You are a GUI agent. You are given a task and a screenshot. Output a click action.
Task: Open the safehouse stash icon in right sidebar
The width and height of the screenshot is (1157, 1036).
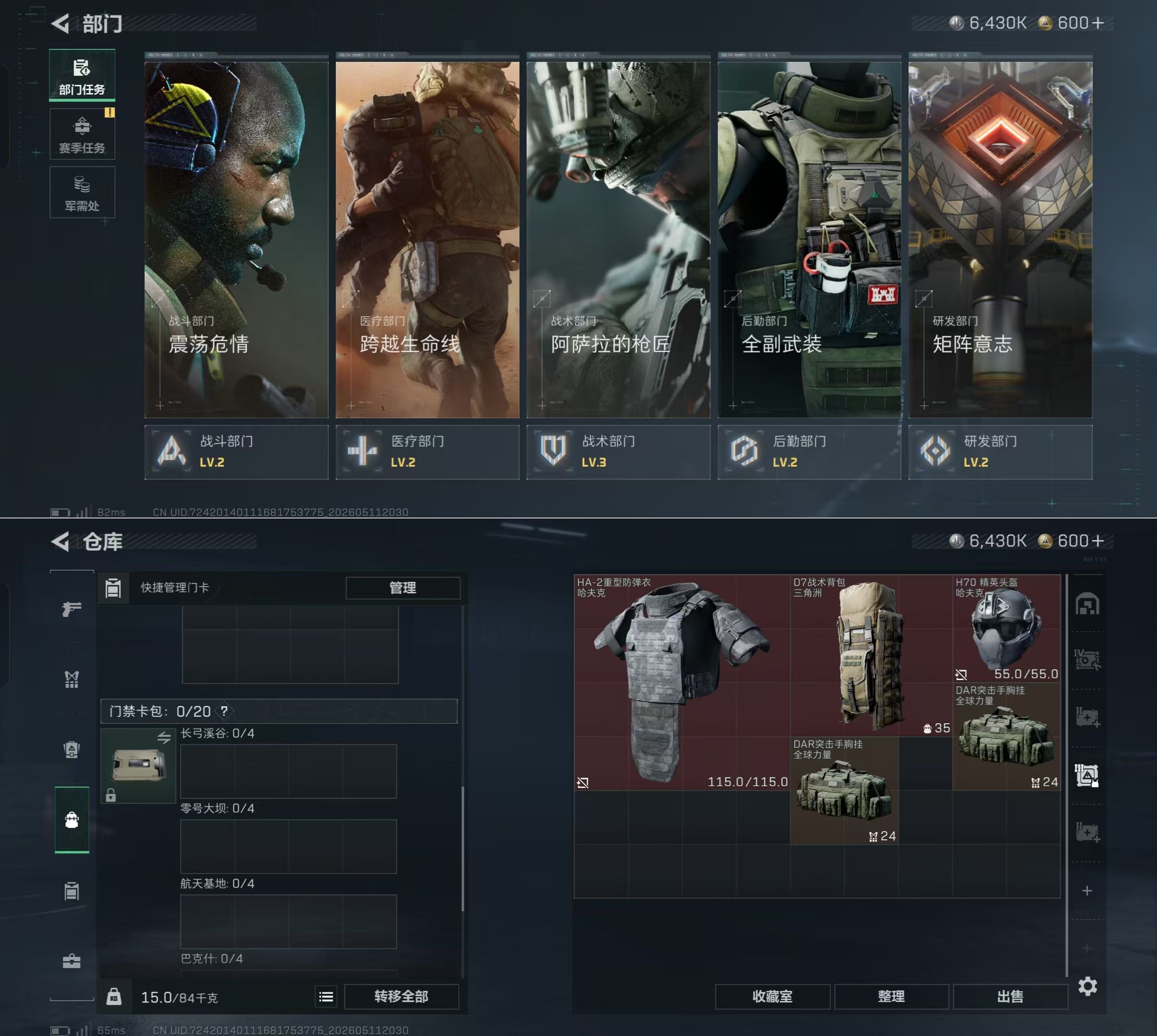click(1087, 604)
